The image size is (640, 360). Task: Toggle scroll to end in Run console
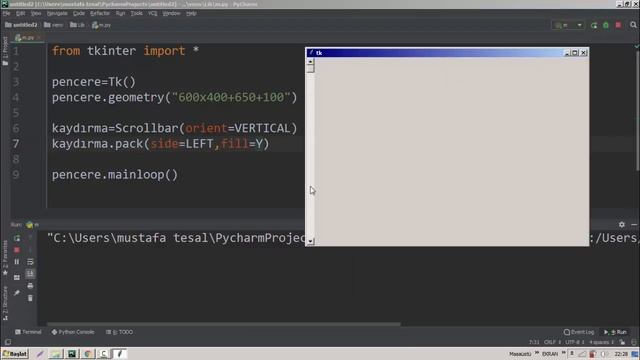tap(30, 274)
